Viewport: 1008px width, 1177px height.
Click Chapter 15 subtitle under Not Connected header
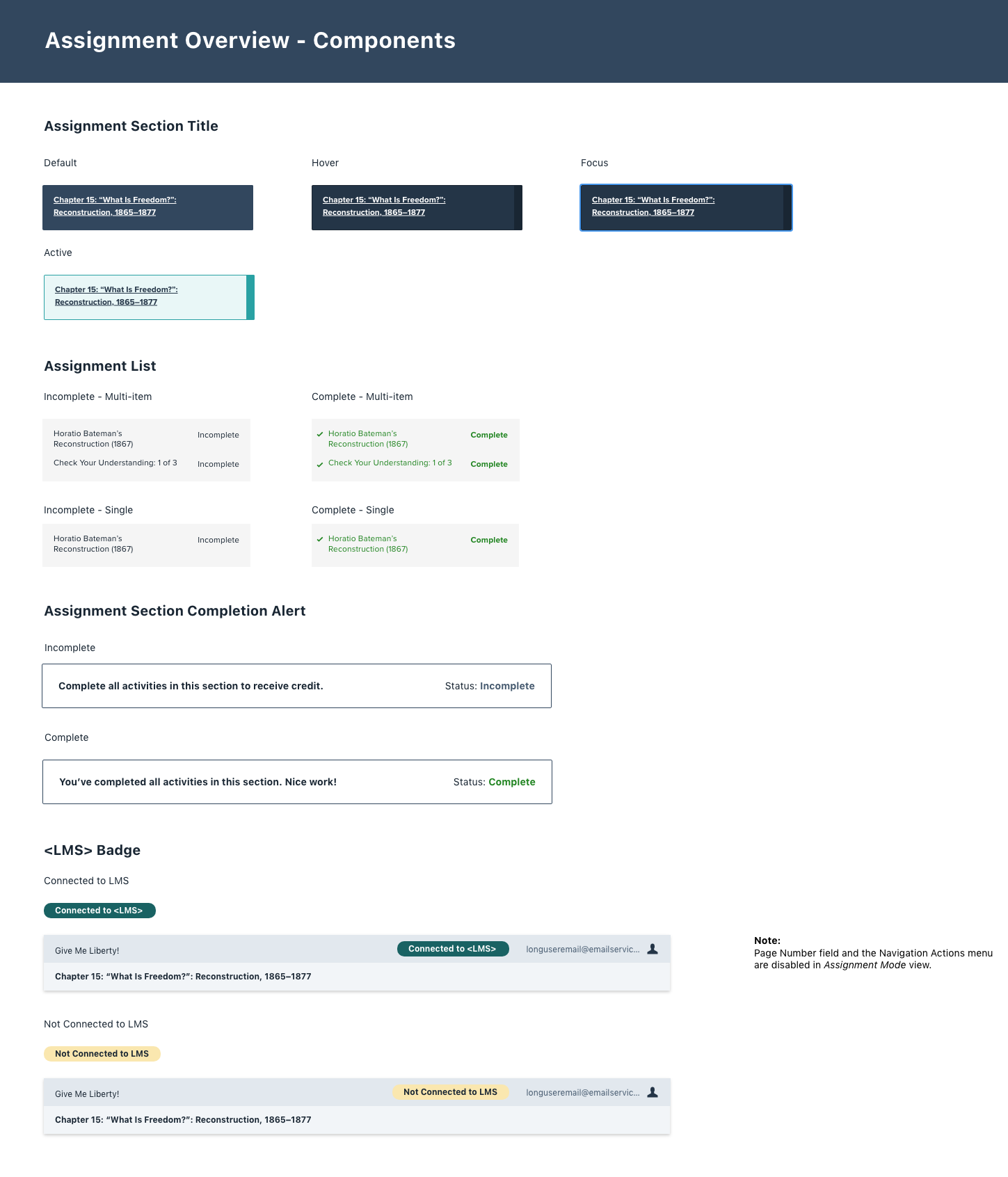point(183,1120)
